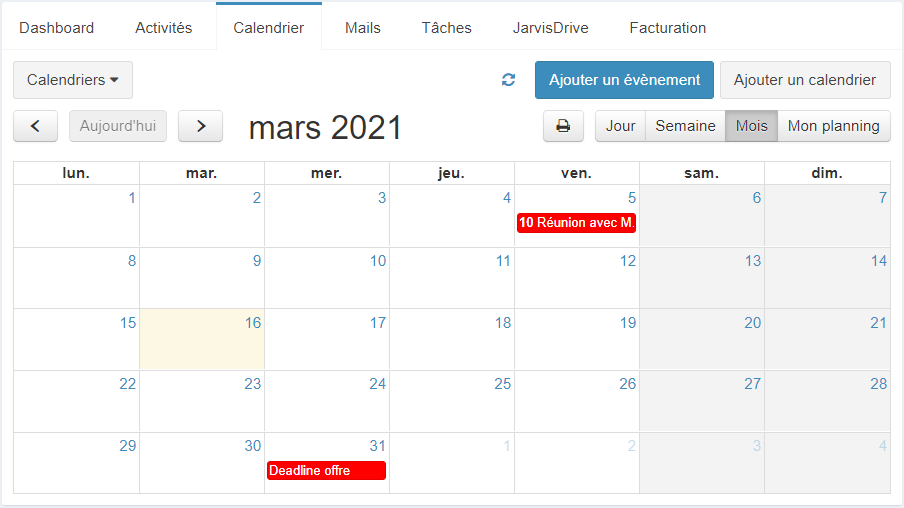Open the red Réunion avec M. event
This screenshot has width=904, height=508.
[x=577, y=223]
